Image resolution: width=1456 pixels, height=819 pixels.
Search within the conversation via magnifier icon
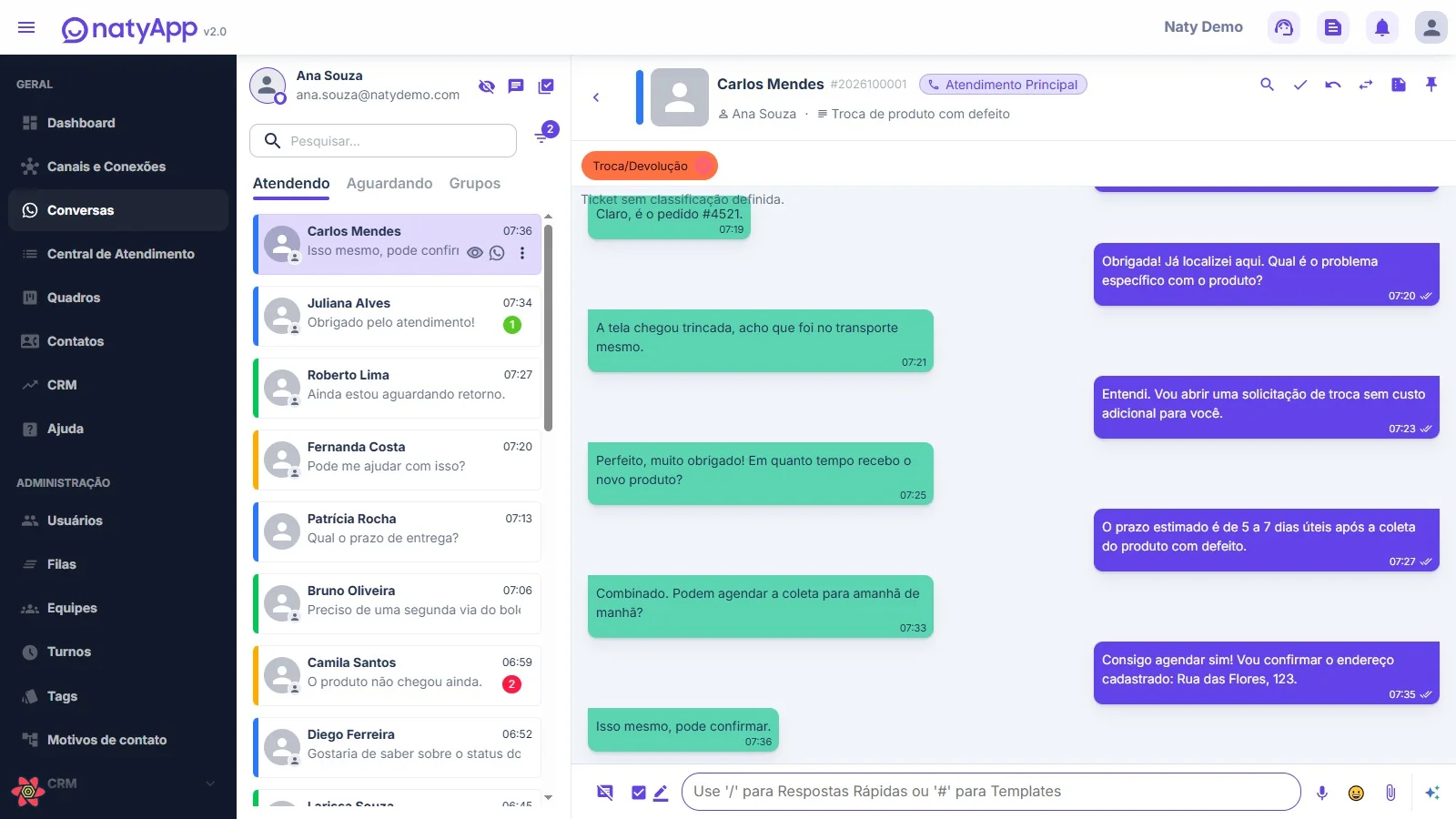coord(1267,85)
